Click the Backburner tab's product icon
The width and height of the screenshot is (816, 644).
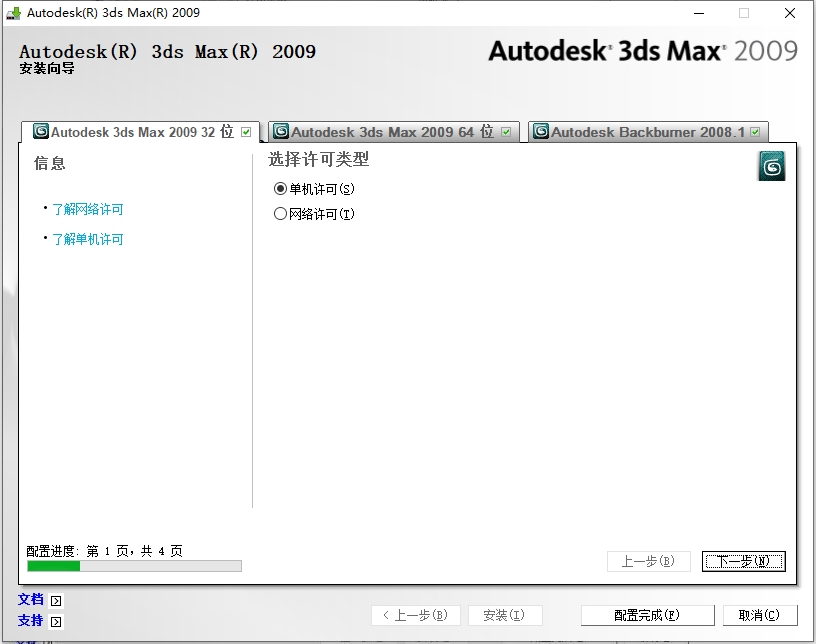pyautogui.click(x=541, y=131)
